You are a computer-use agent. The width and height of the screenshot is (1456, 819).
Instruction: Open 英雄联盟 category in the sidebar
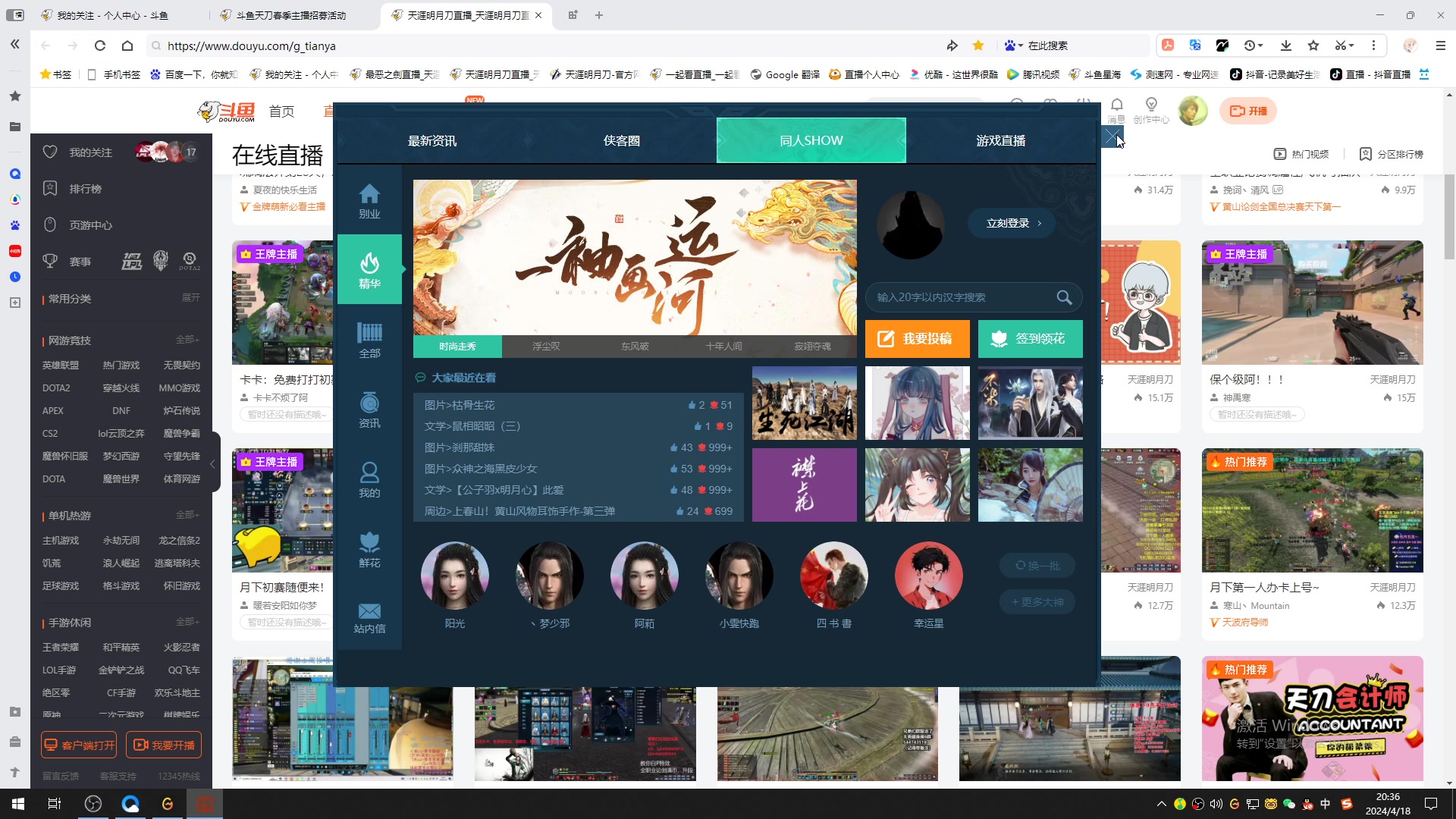pos(61,365)
